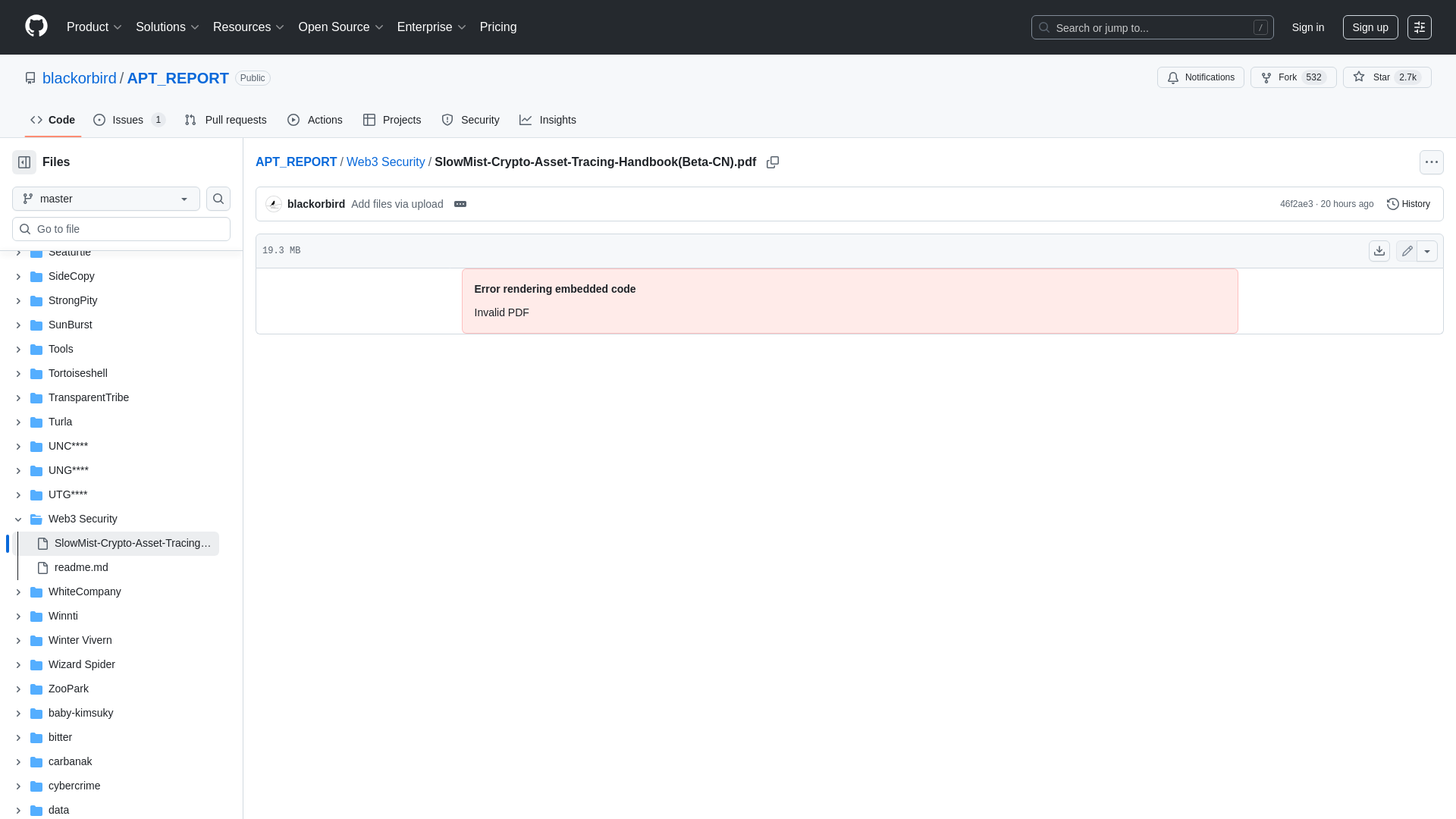Open the Add files via upload commit
The height and width of the screenshot is (819, 1456).
pos(397,204)
